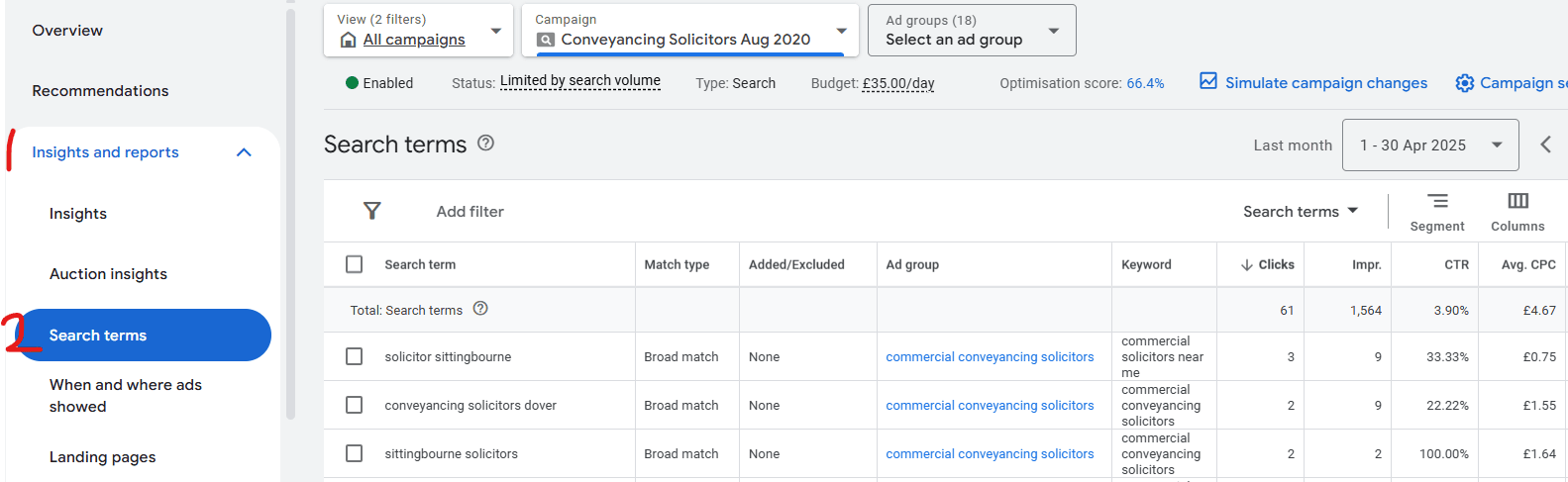Image resolution: width=1568 pixels, height=482 pixels.
Task: Sort by the Avg. CPC column header
Action: (x=1528, y=264)
